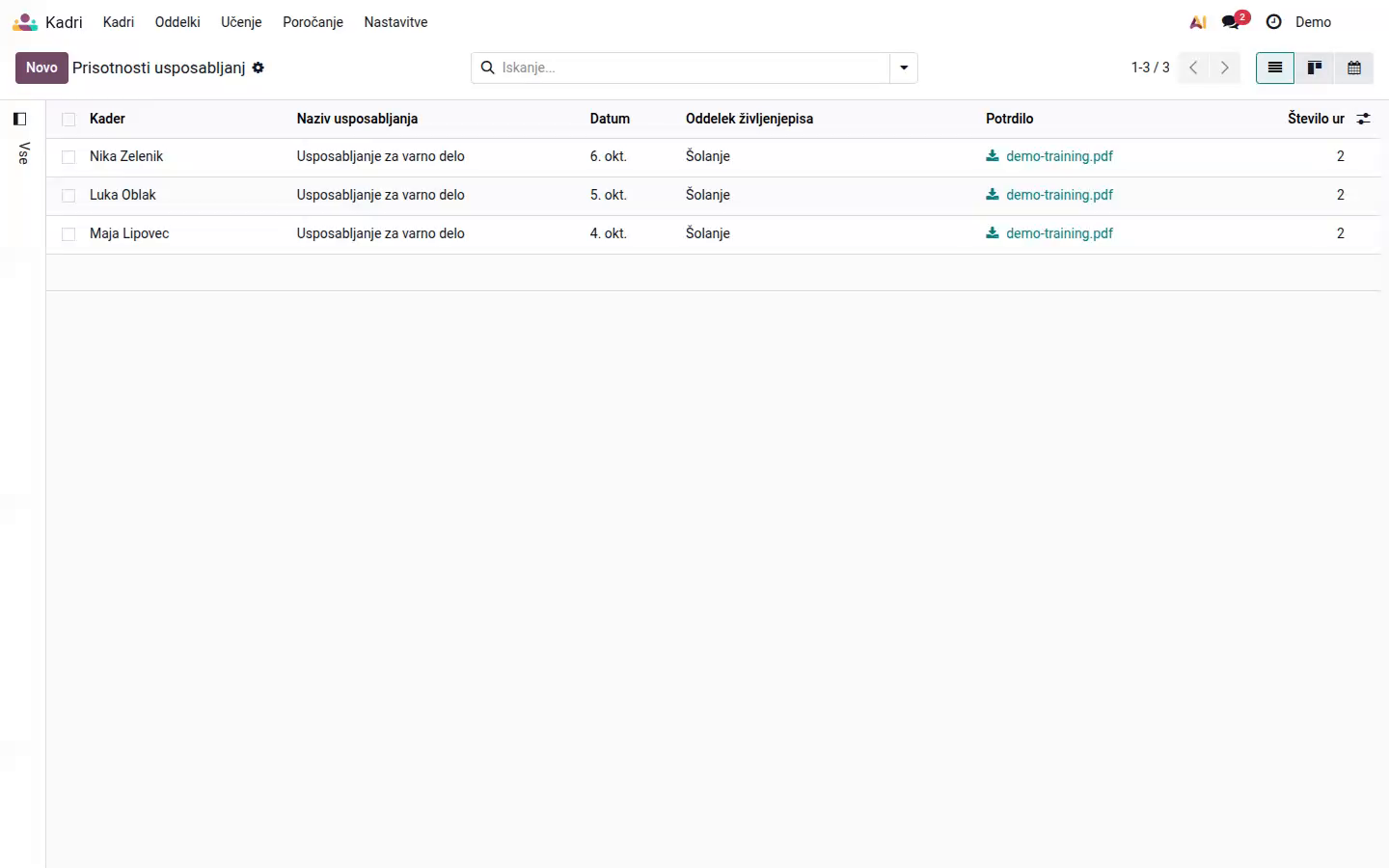Open the Nastavitve menu
Viewport: 1389px width, 868px height.
(x=395, y=21)
